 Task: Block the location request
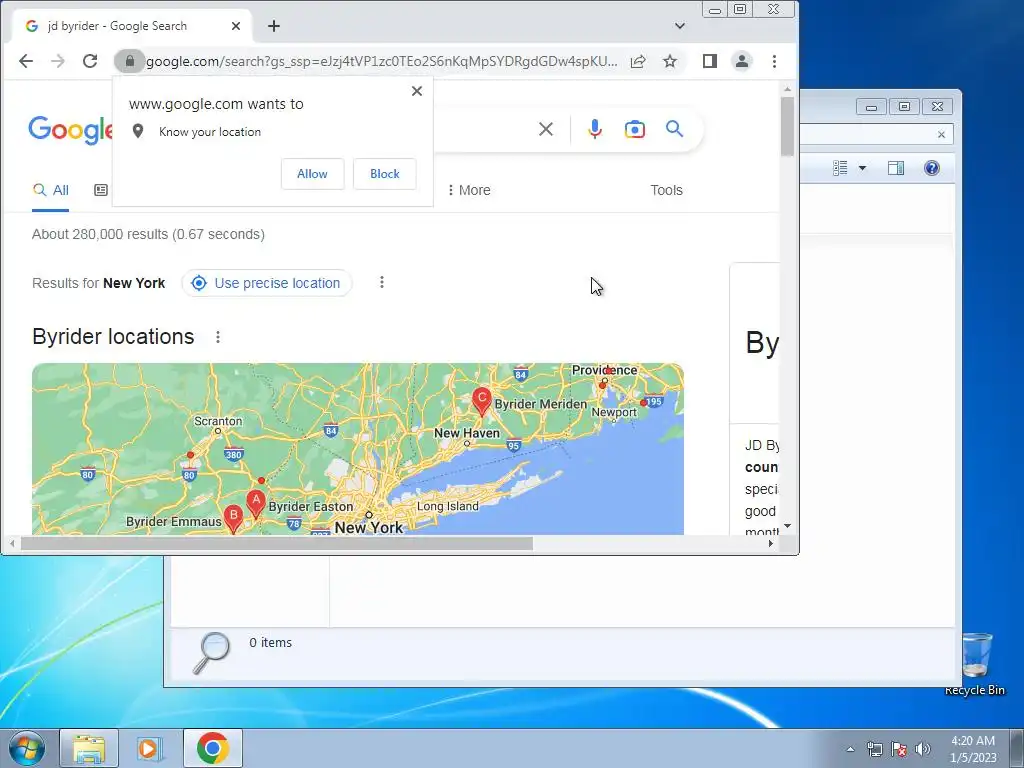click(x=385, y=174)
